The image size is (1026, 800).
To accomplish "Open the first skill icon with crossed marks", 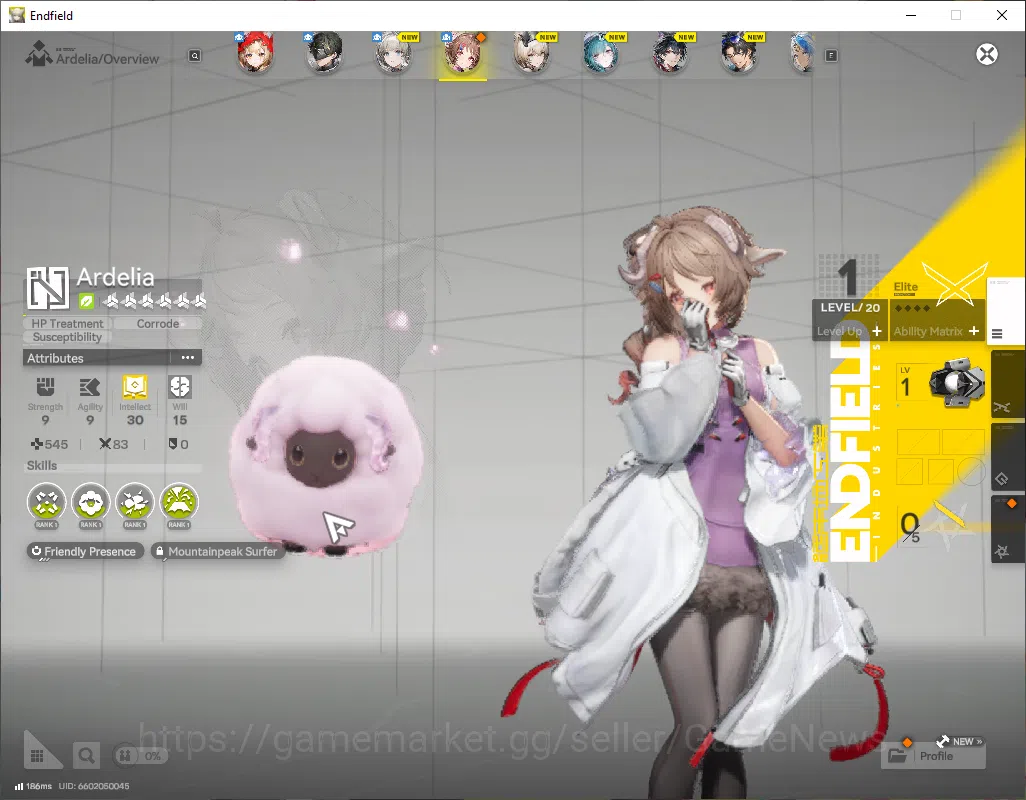I will 46,502.
